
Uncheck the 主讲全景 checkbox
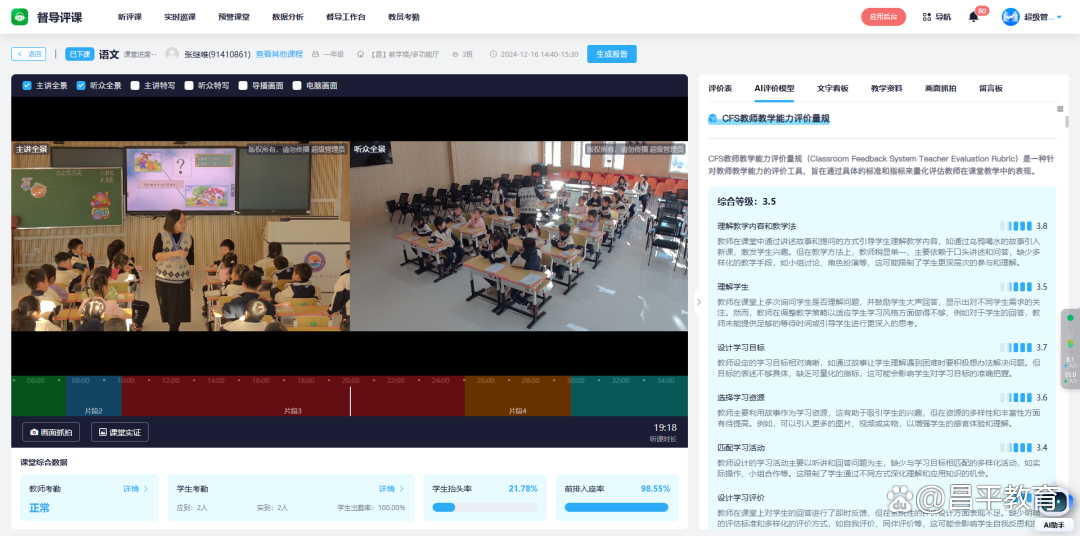(x=27, y=86)
